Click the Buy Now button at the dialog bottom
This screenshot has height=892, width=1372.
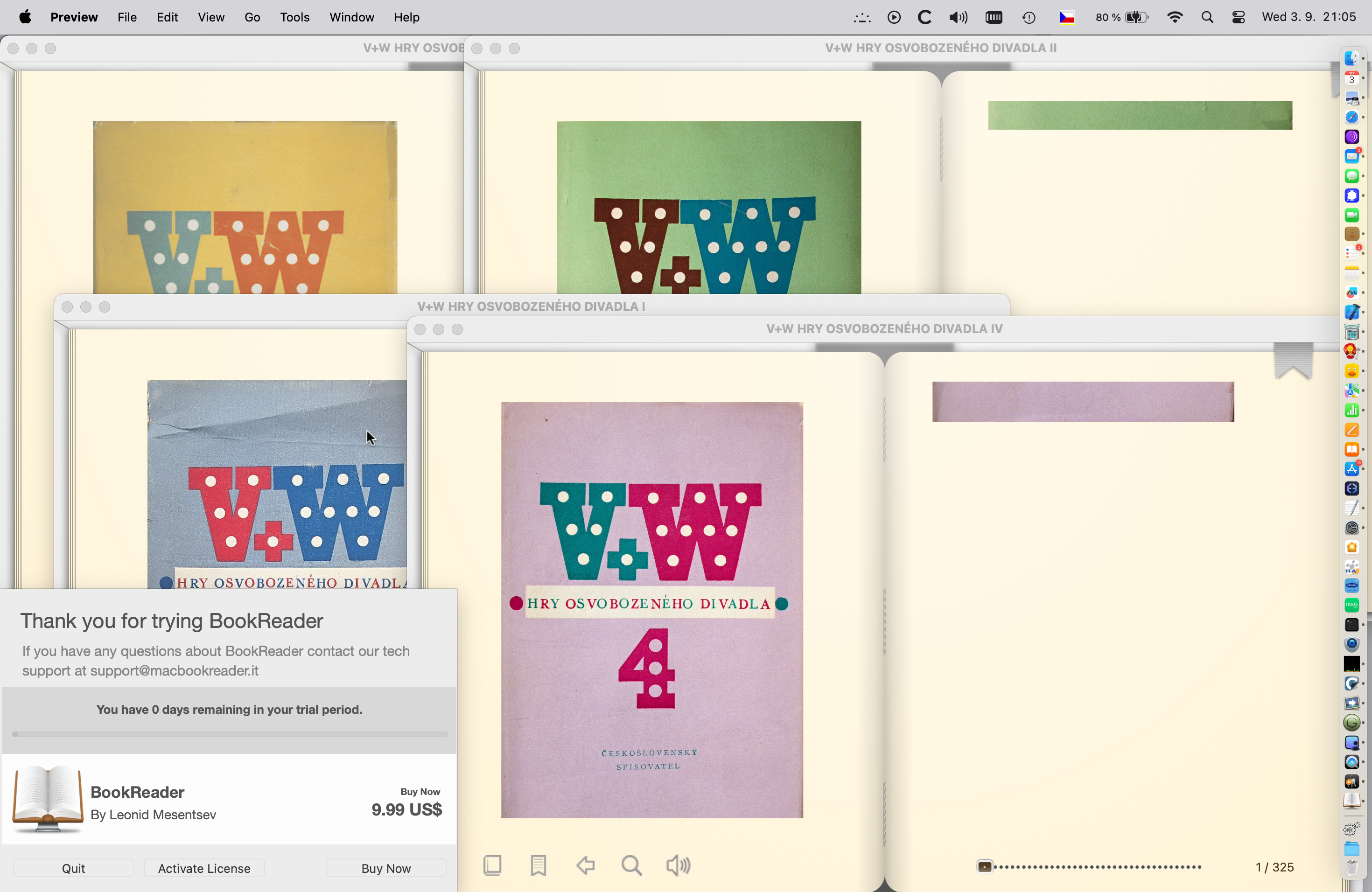386,868
